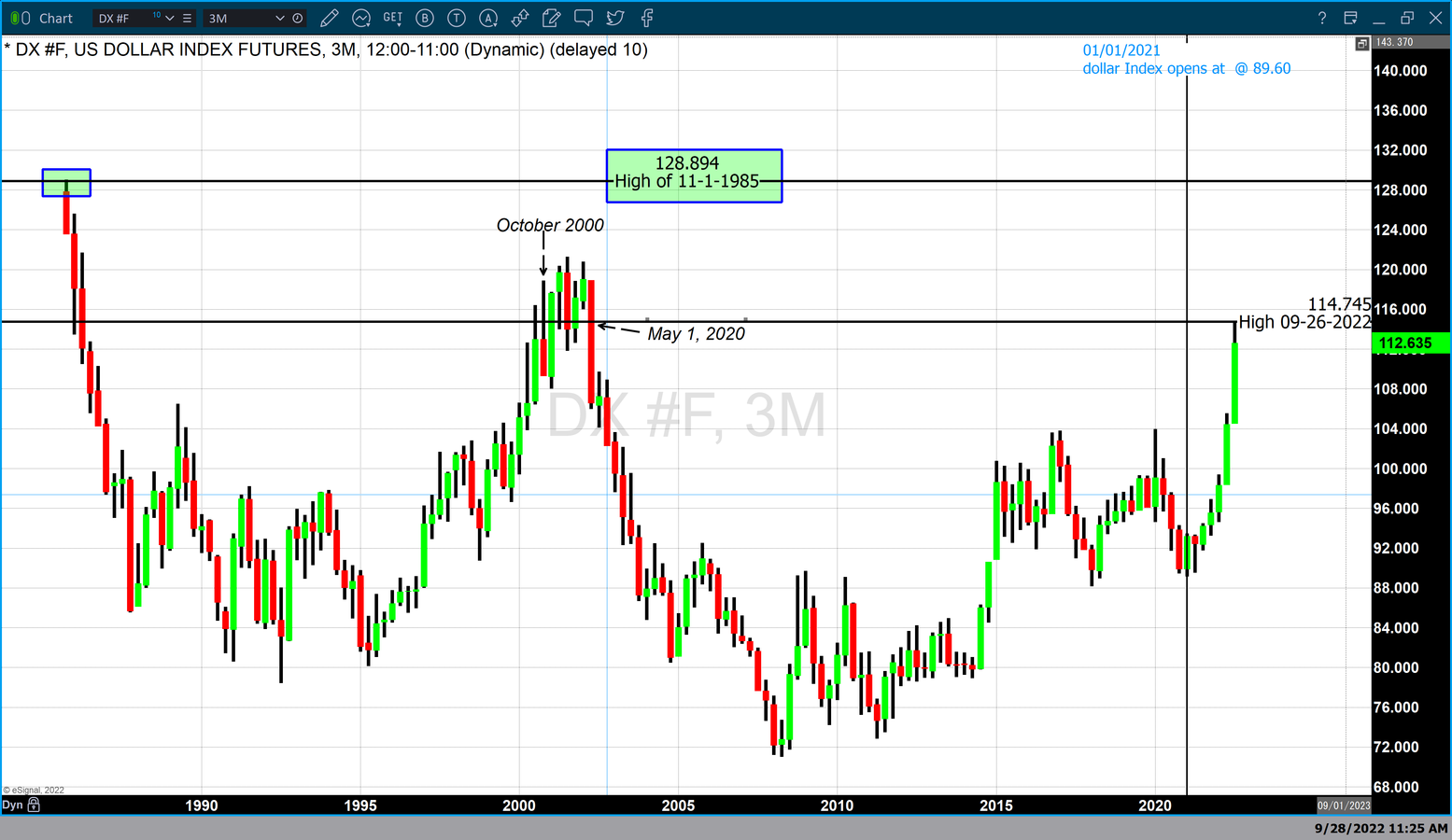Click the circled T toolbar icon
Viewport: 1452px width, 840px height.
(x=457, y=18)
